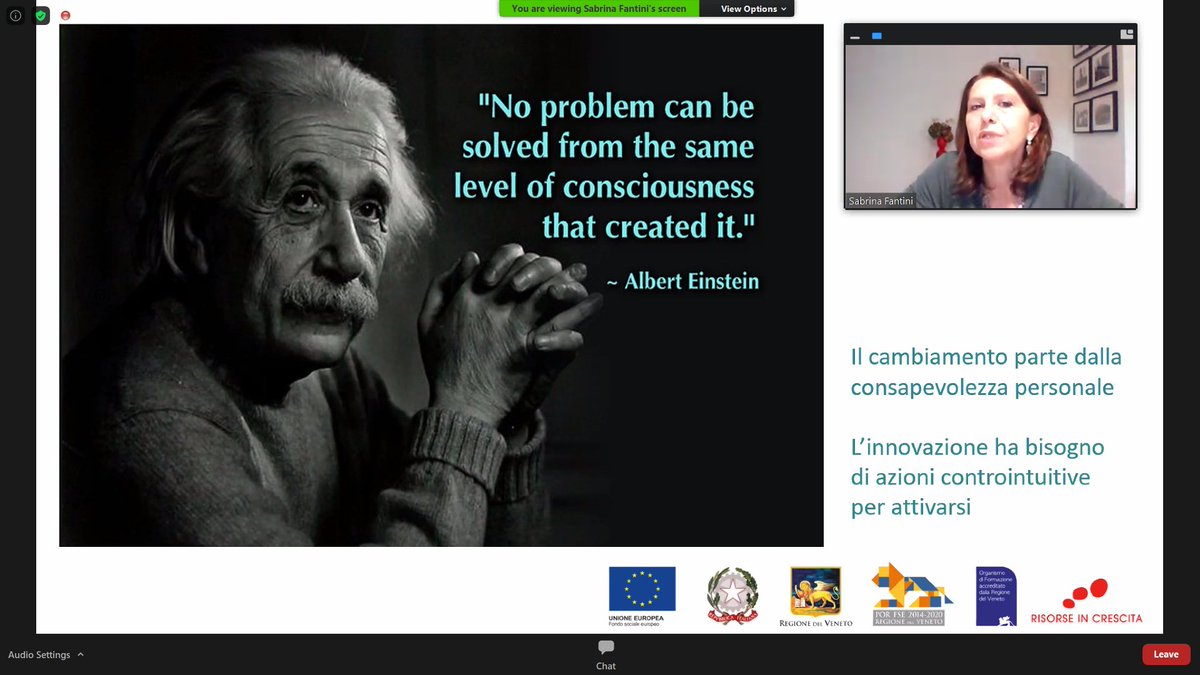
Task: Select Sabrina Fantini's video thumbnail
Action: (x=990, y=127)
